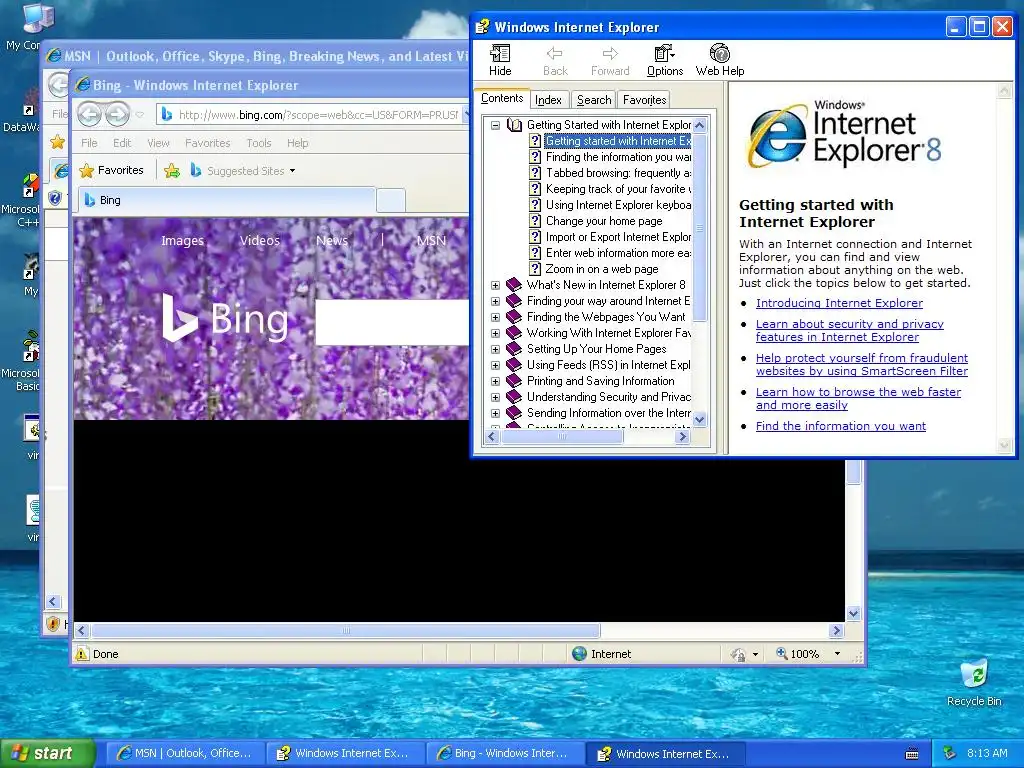The image size is (1024, 768).
Task: Click the Favorites star button in Bing window
Action: (111, 170)
